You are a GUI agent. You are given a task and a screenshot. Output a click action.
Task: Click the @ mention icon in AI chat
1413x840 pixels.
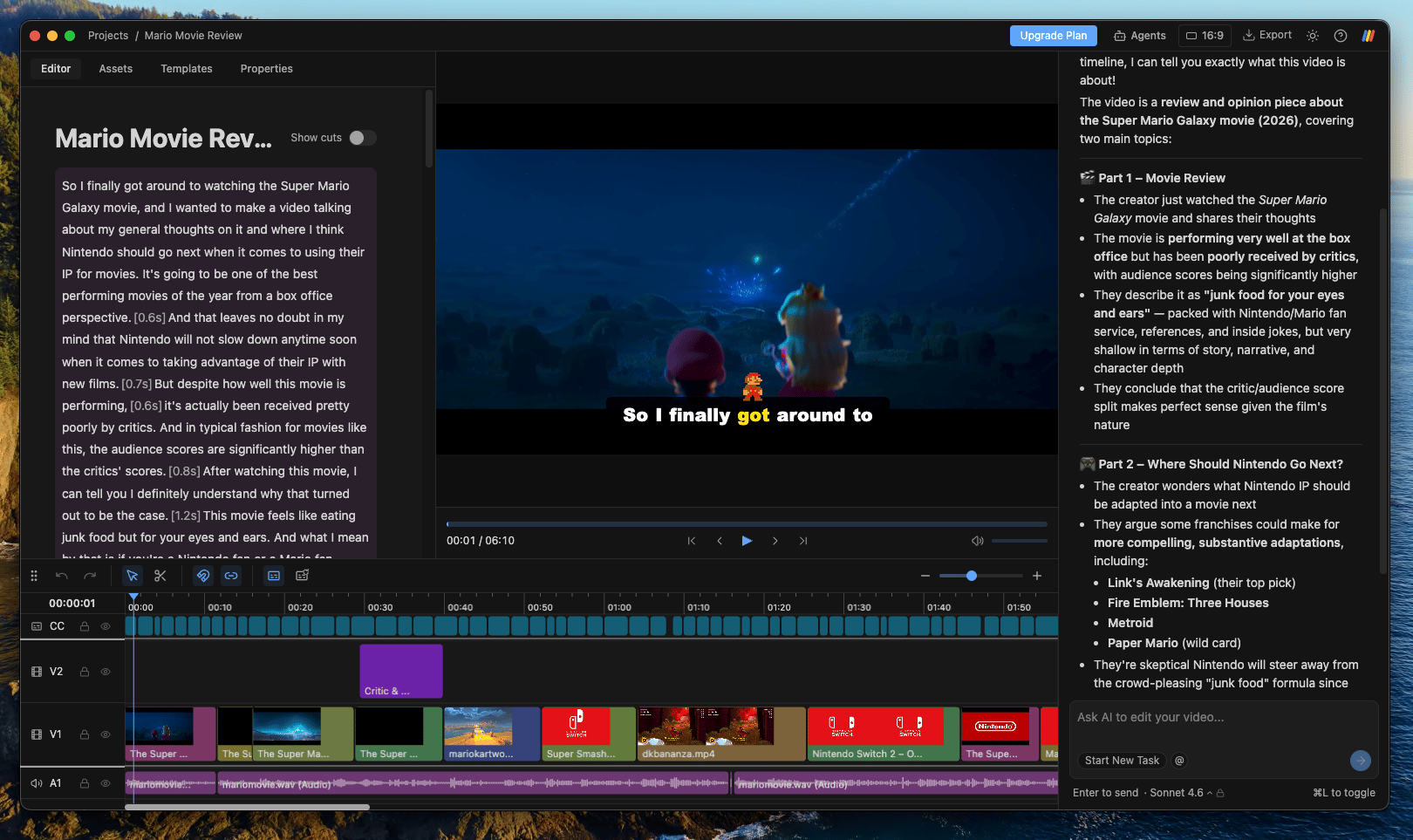click(1179, 761)
